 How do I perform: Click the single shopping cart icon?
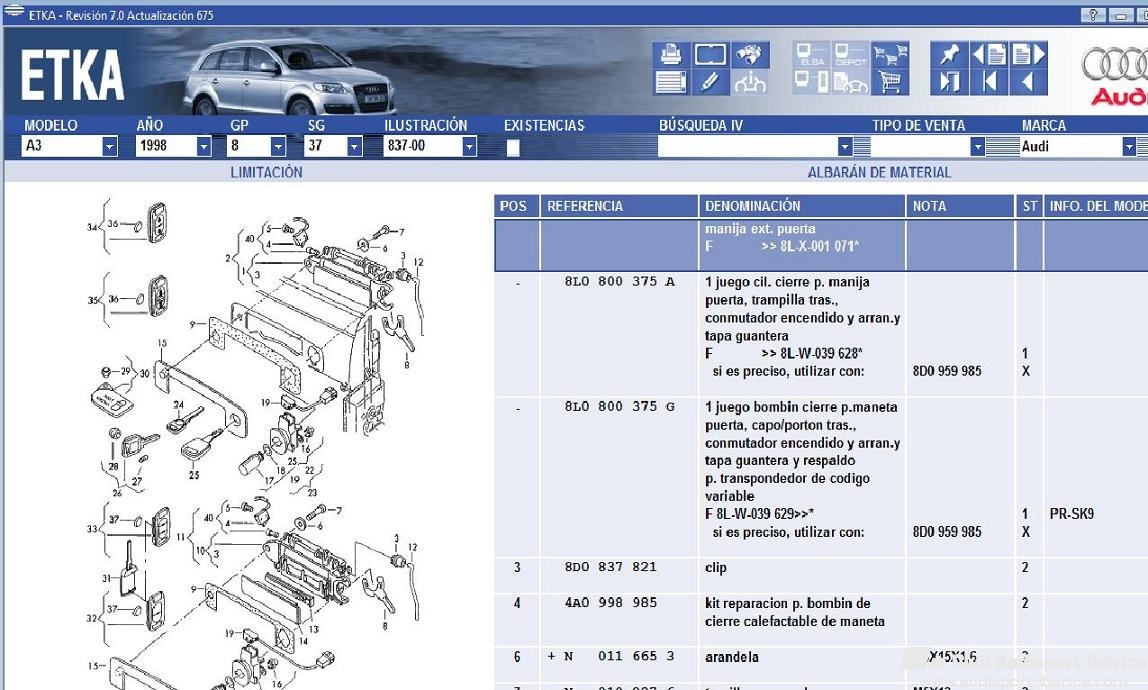point(890,82)
